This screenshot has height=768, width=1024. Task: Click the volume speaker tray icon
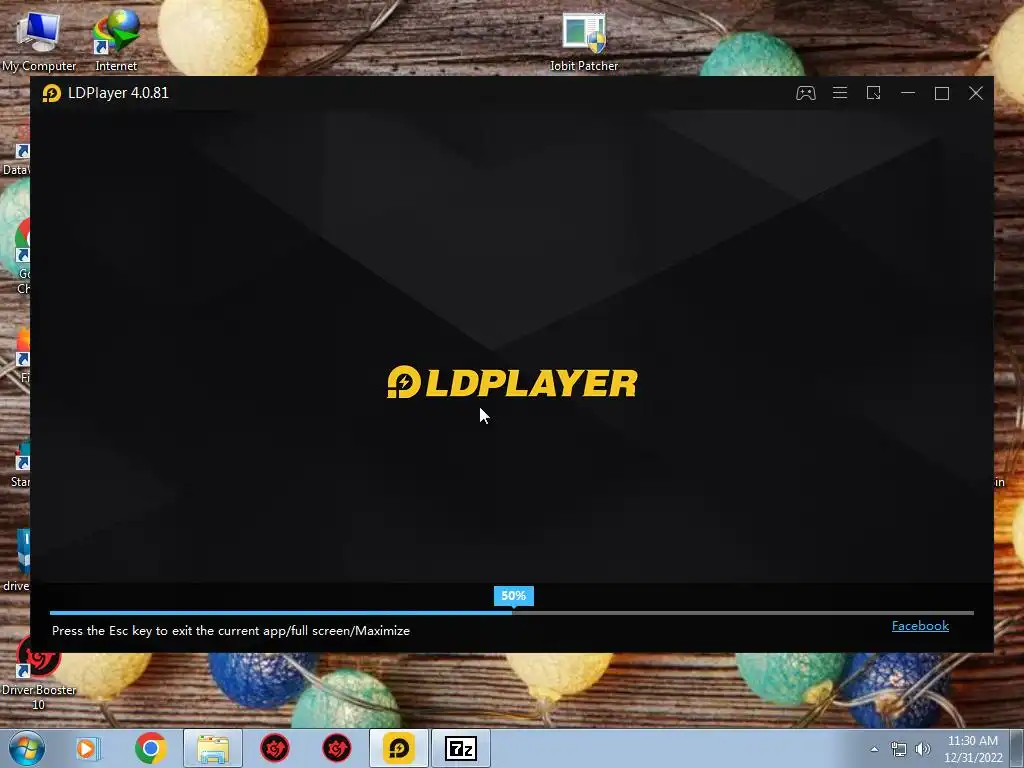(923, 749)
